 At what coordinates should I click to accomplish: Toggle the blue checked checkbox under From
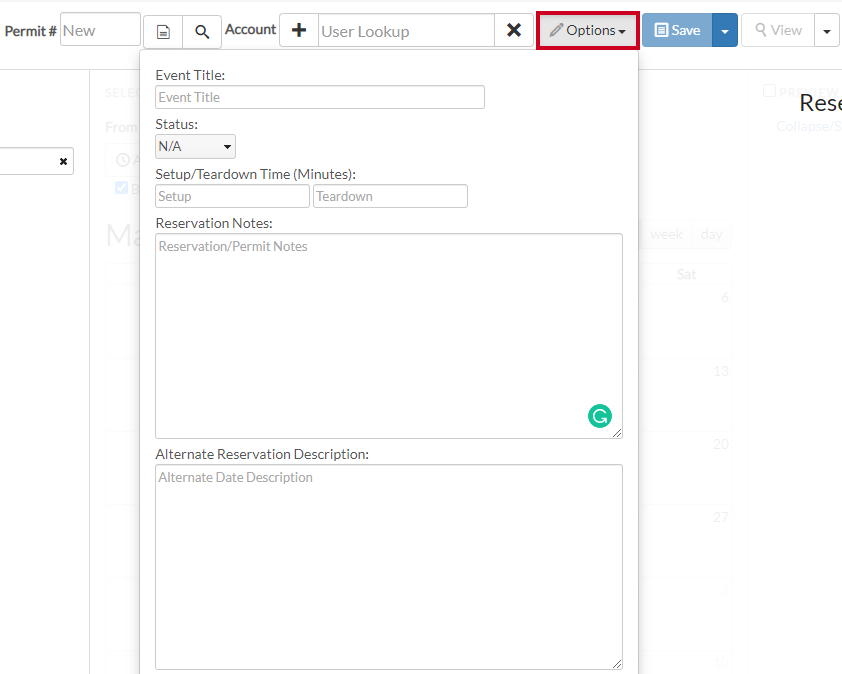pos(121,187)
